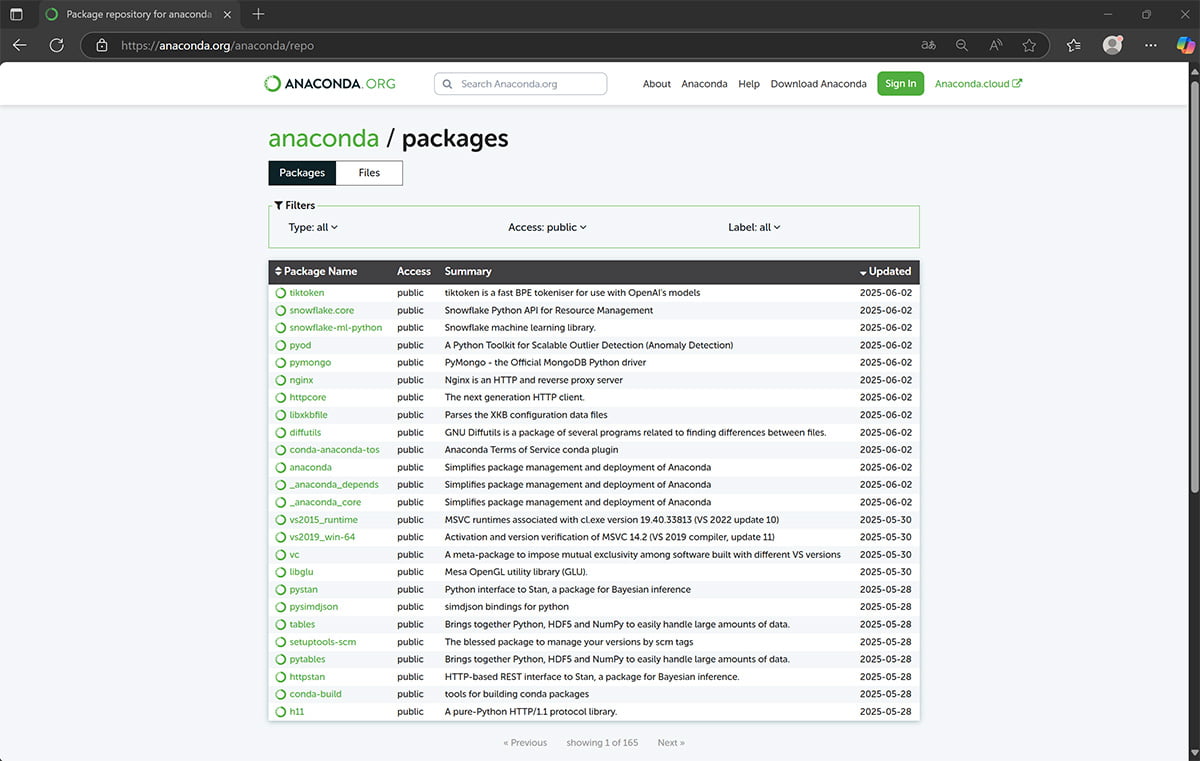Open the conda-anaconda-tos package link

pos(334,450)
